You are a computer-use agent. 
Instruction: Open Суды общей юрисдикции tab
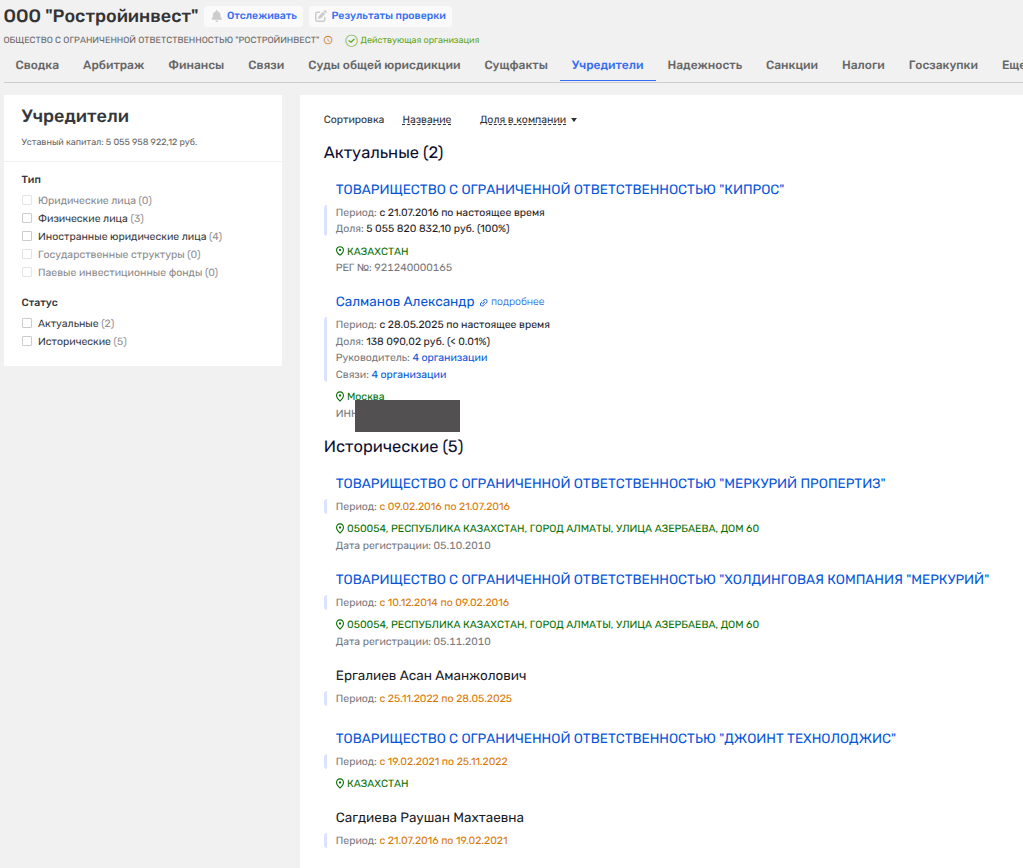pyautogui.click(x=384, y=65)
